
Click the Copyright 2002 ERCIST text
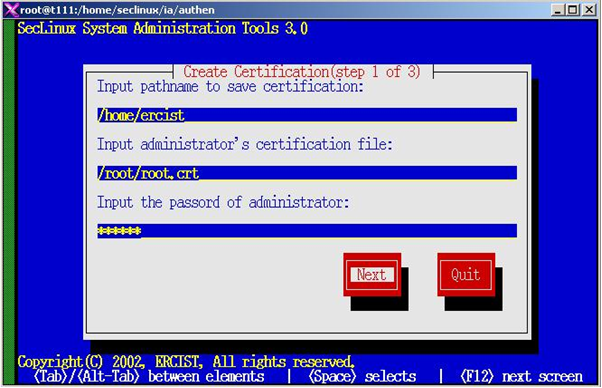point(186,362)
